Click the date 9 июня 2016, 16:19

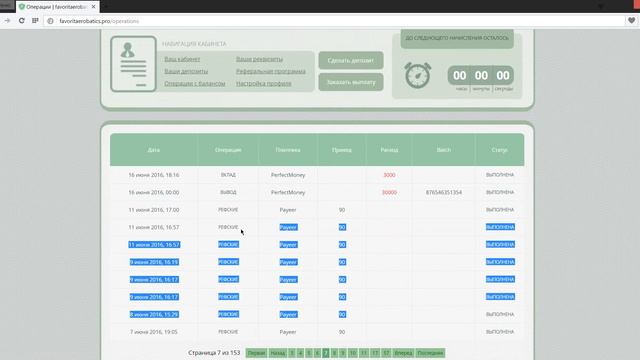tap(154, 262)
